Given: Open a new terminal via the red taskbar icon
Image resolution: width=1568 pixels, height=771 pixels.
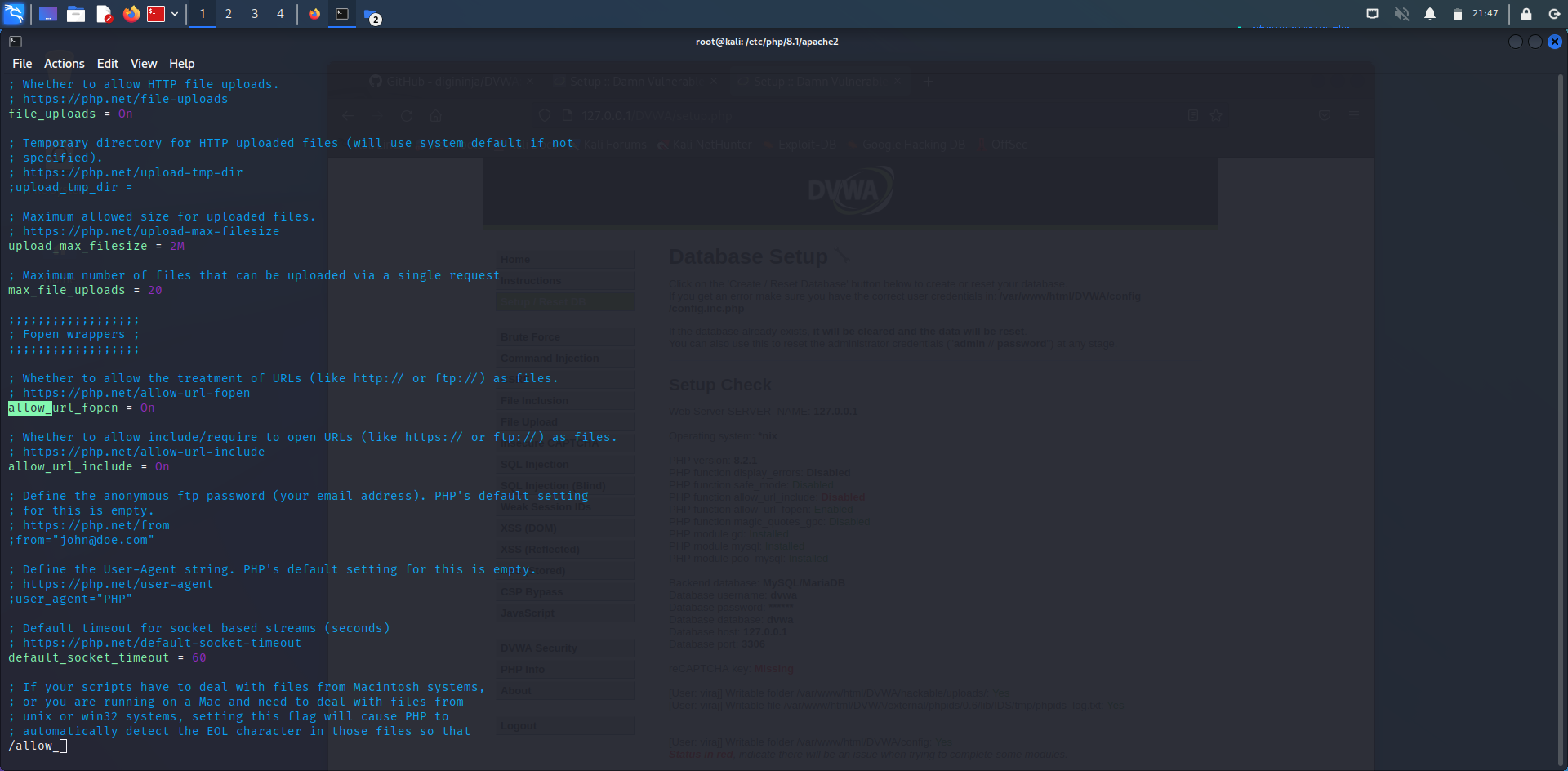Looking at the screenshot, I should (156, 13).
